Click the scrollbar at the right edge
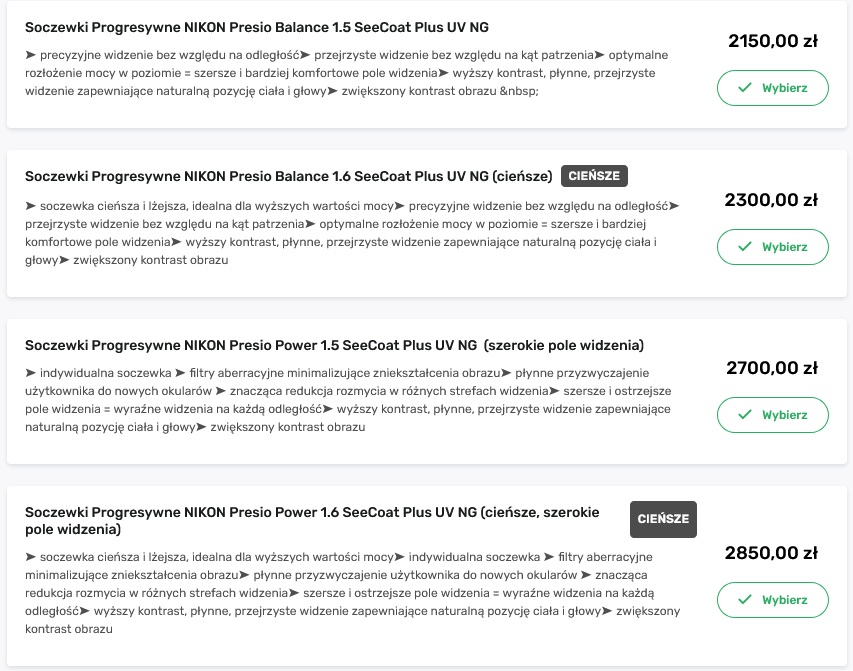The image size is (853, 671). coord(849,335)
